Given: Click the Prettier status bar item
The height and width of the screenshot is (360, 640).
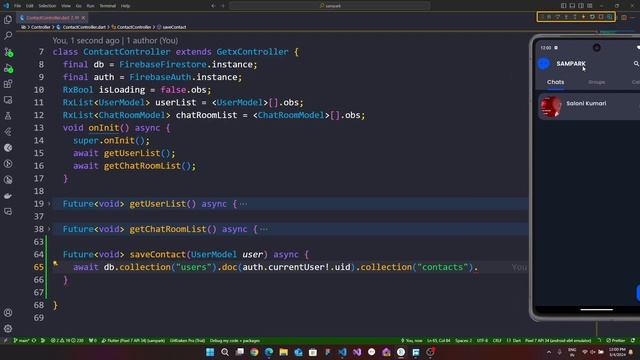Looking at the screenshot, I should click(x=616, y=340).
